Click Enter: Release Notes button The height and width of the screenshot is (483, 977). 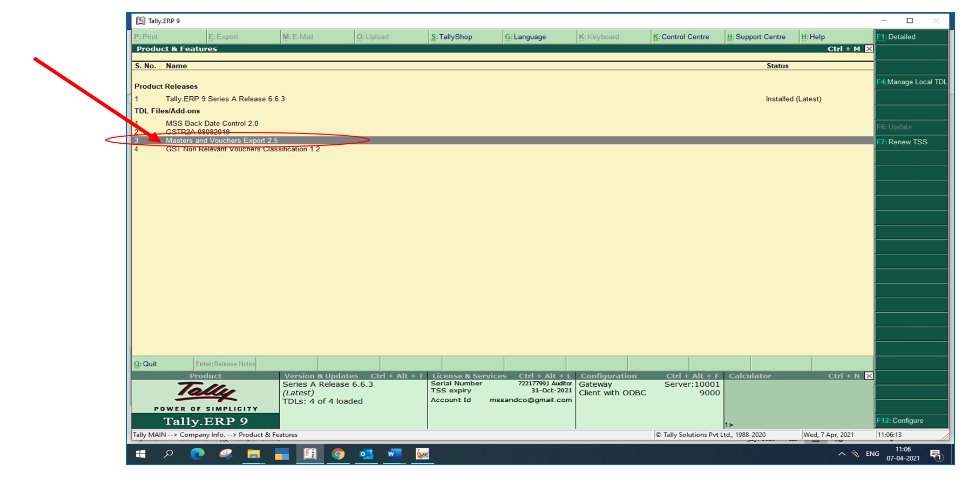point(225,364)
